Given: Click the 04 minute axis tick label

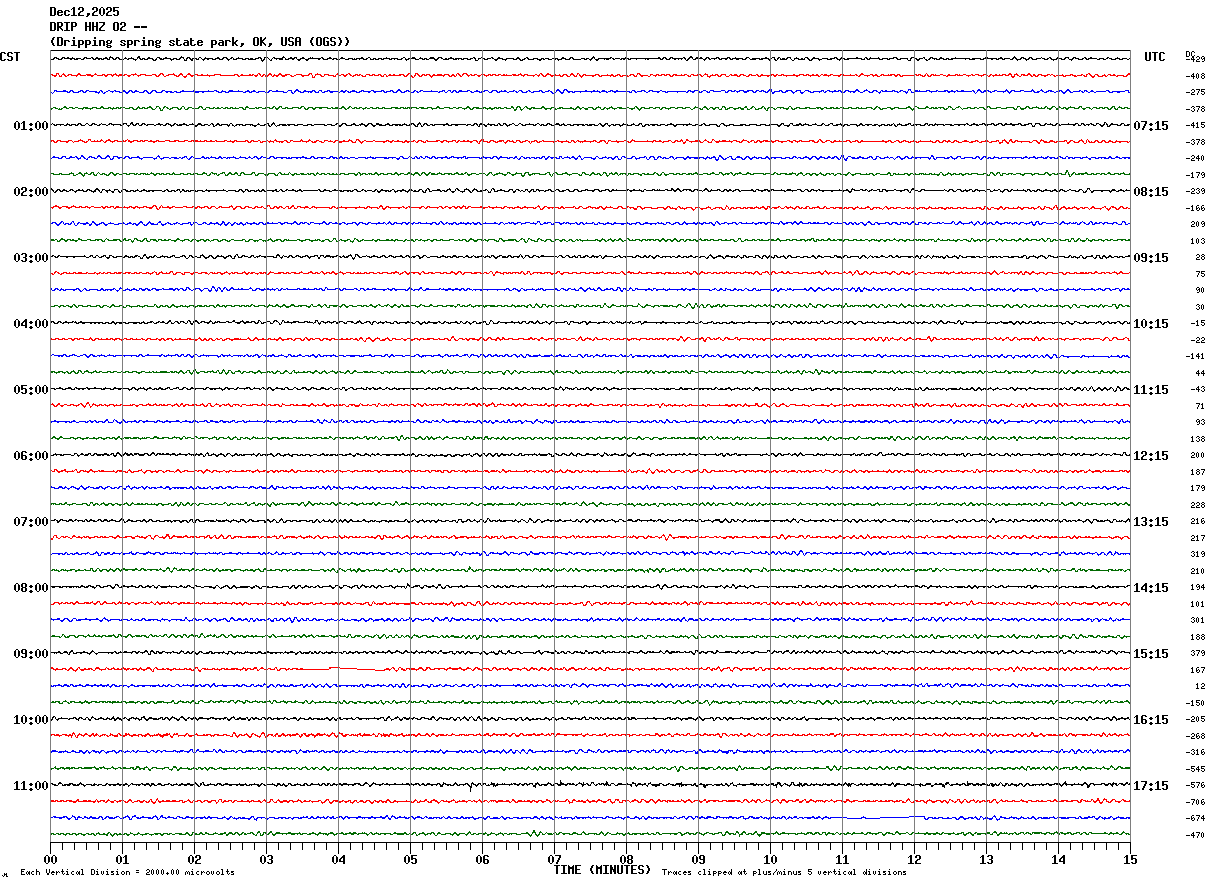Looking at the screenshot, I should (x=338, y=859).
